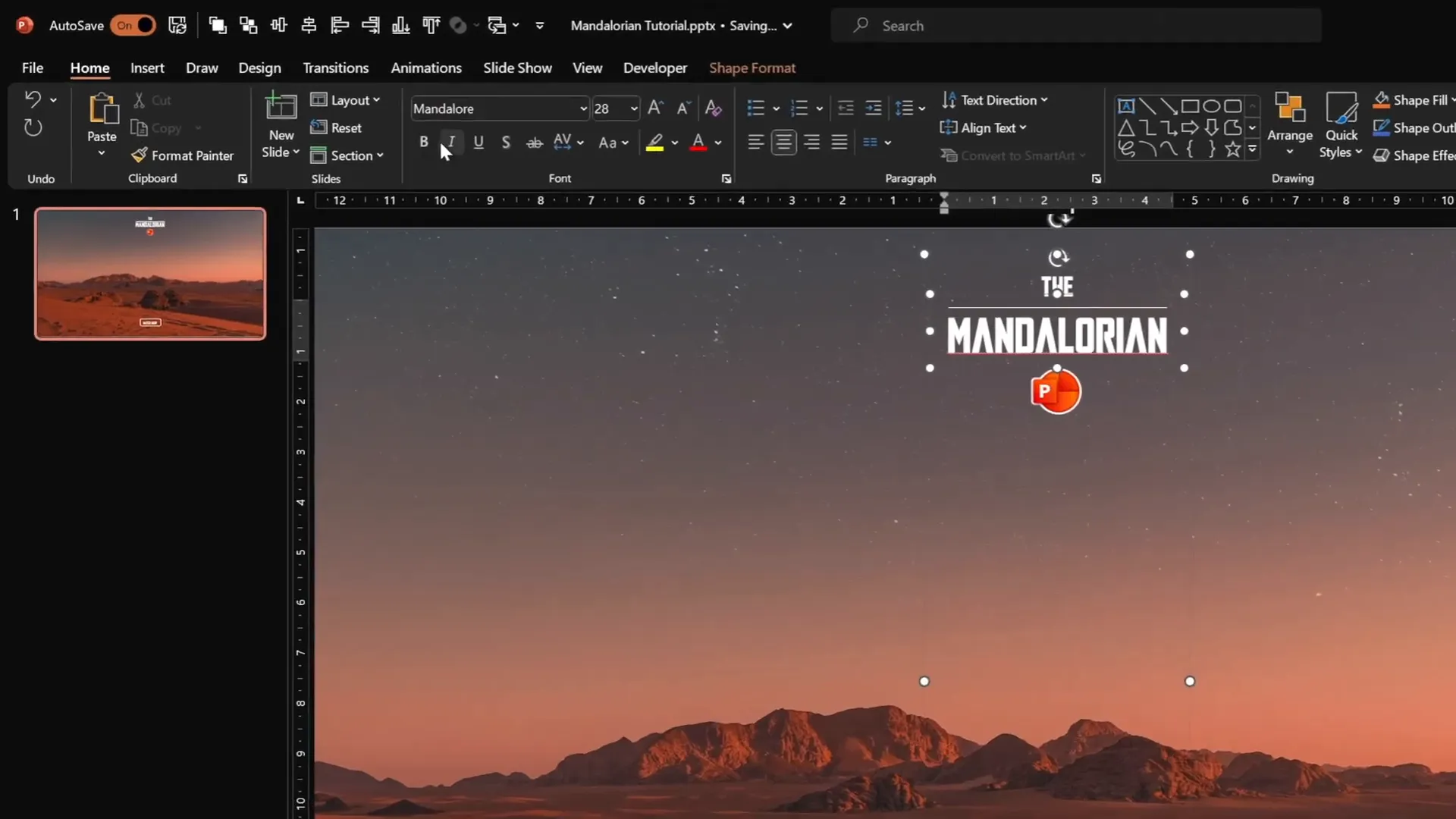Open the font name dropdown
The image size is (1456, 819).
tap(583, 108)
